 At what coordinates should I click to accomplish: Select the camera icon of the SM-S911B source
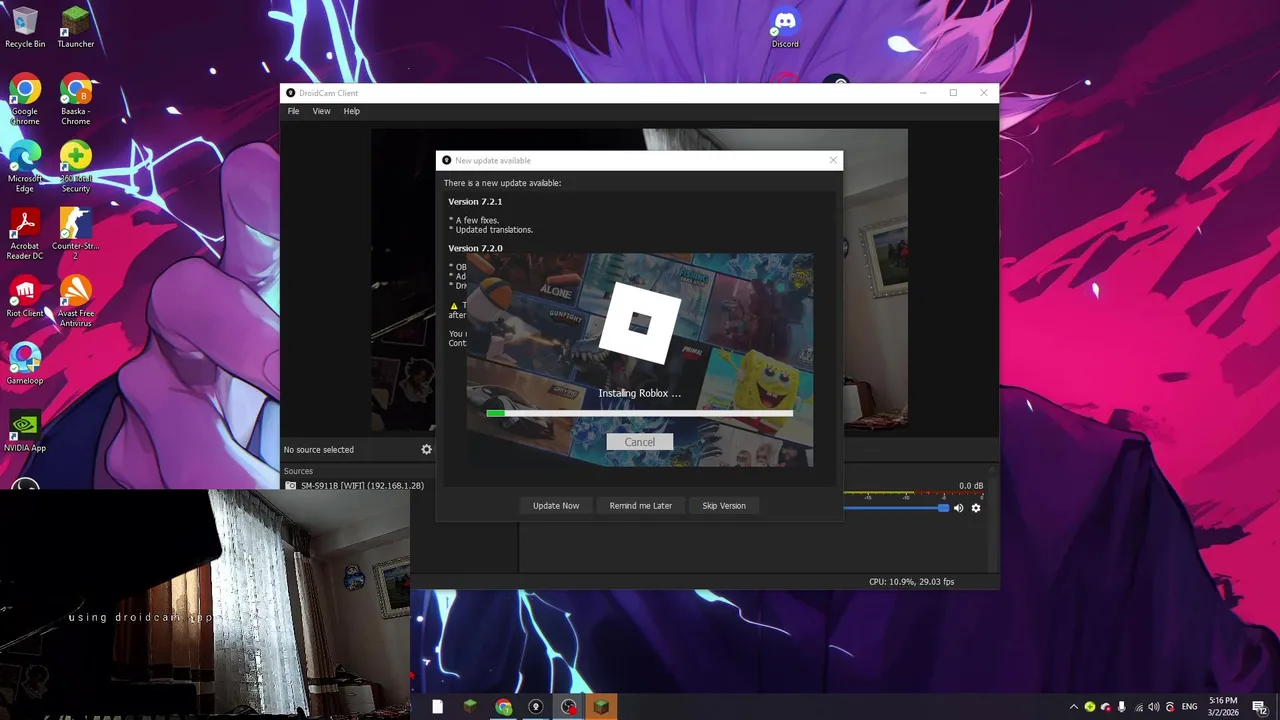291,486
